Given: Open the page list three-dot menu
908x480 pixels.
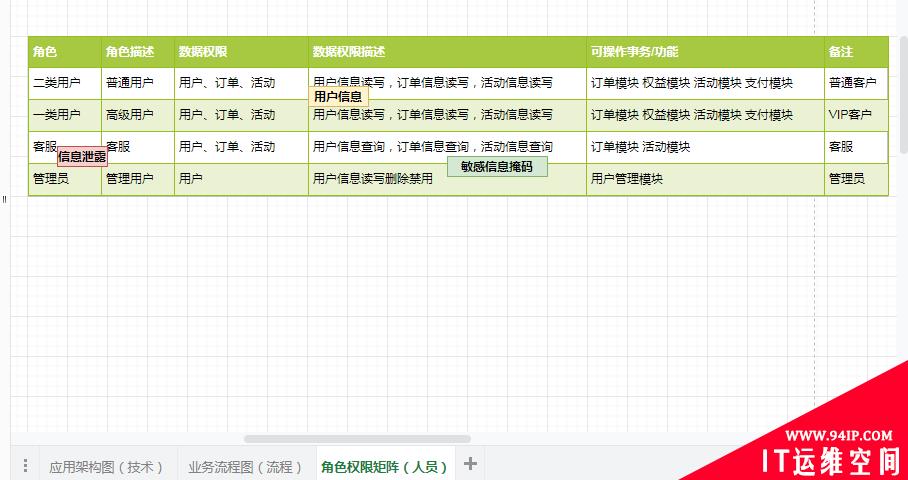Looking at the screenshot, I should pyautogui.click(x=25, y=466).
